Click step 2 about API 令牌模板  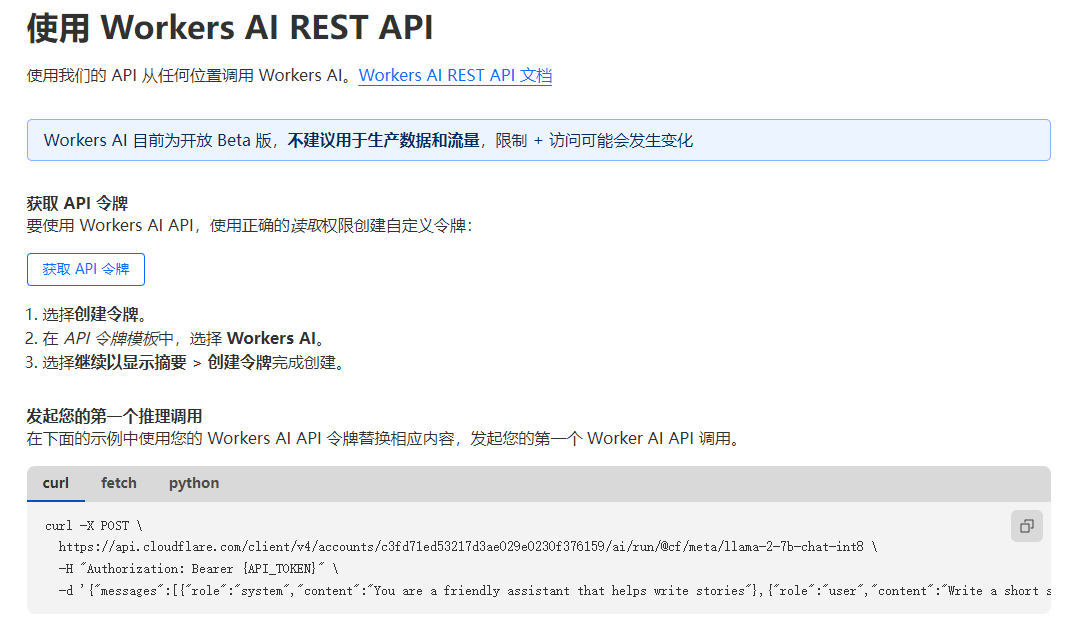(175, 338)
